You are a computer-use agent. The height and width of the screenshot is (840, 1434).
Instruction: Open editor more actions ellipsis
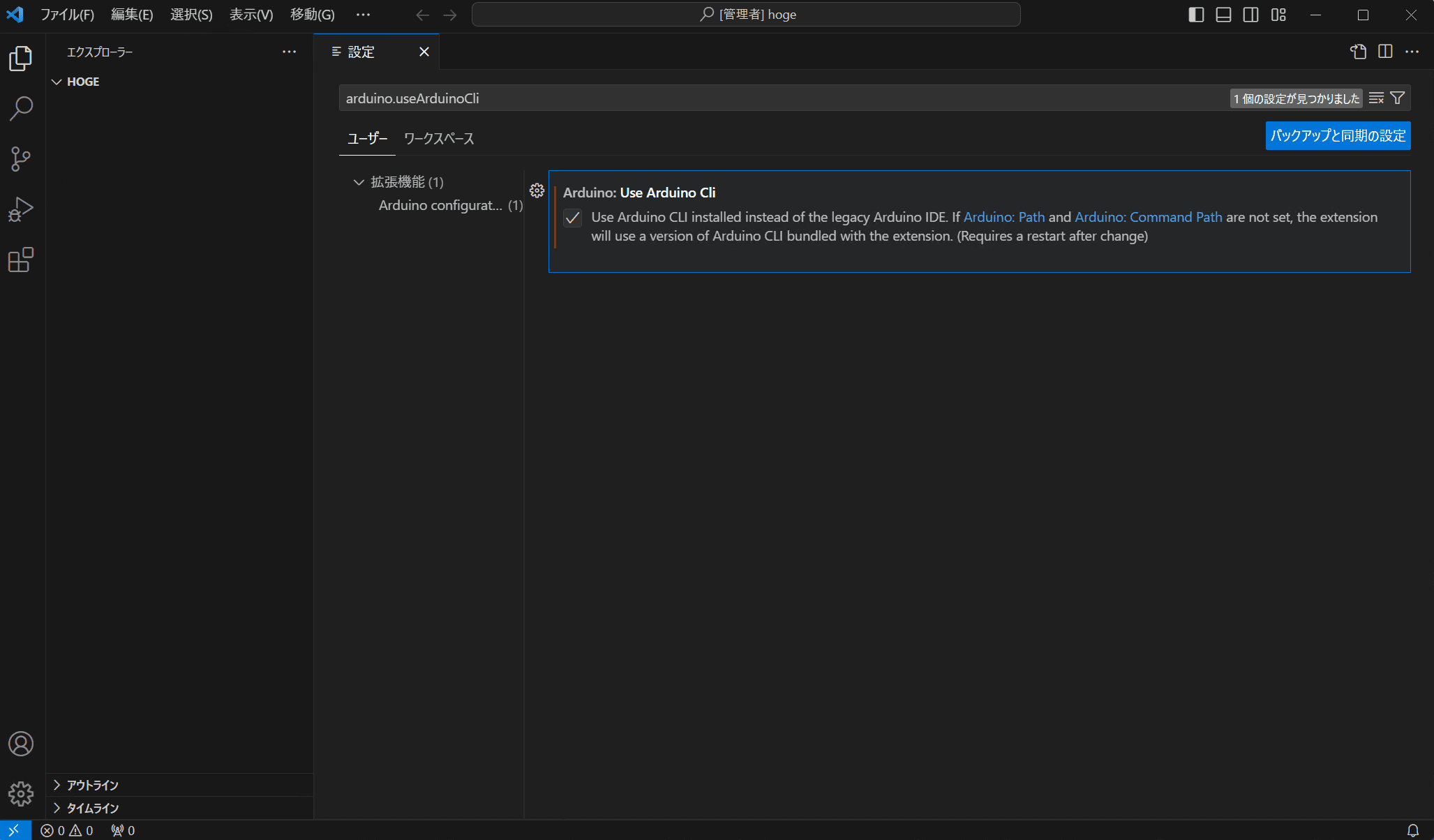point(1412,52)
